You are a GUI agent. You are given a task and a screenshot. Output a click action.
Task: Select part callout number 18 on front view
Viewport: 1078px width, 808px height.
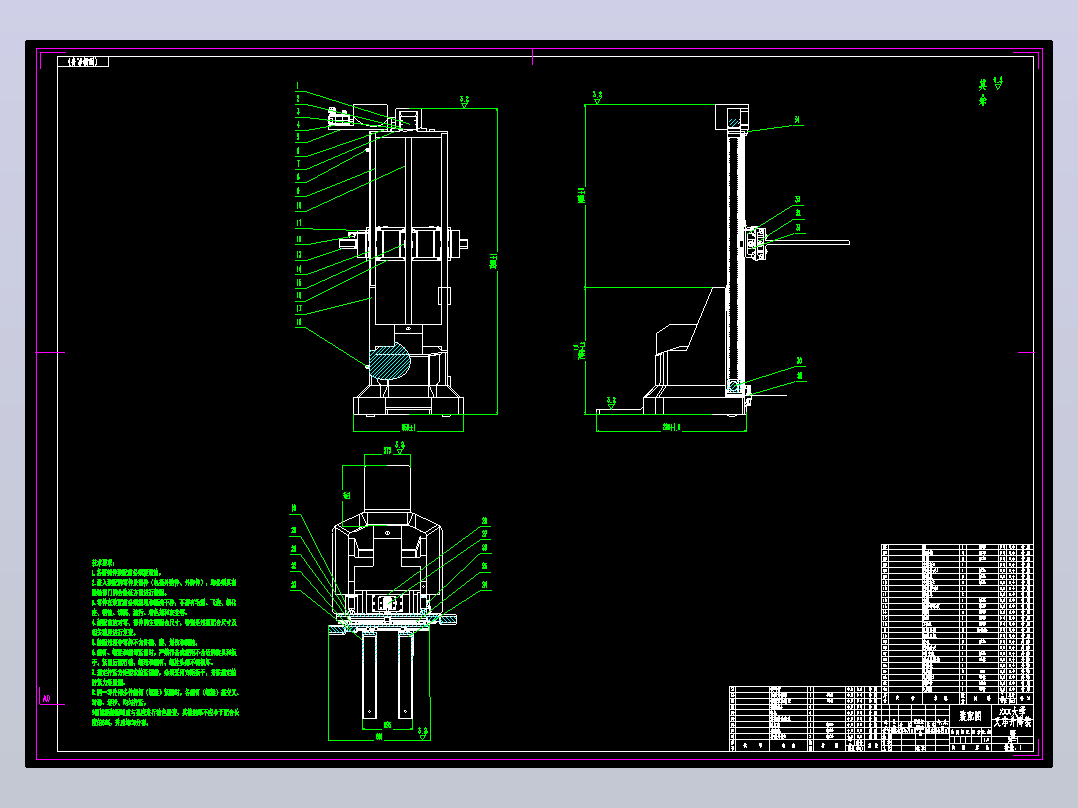pyautogui.click(x=299, y=322)
